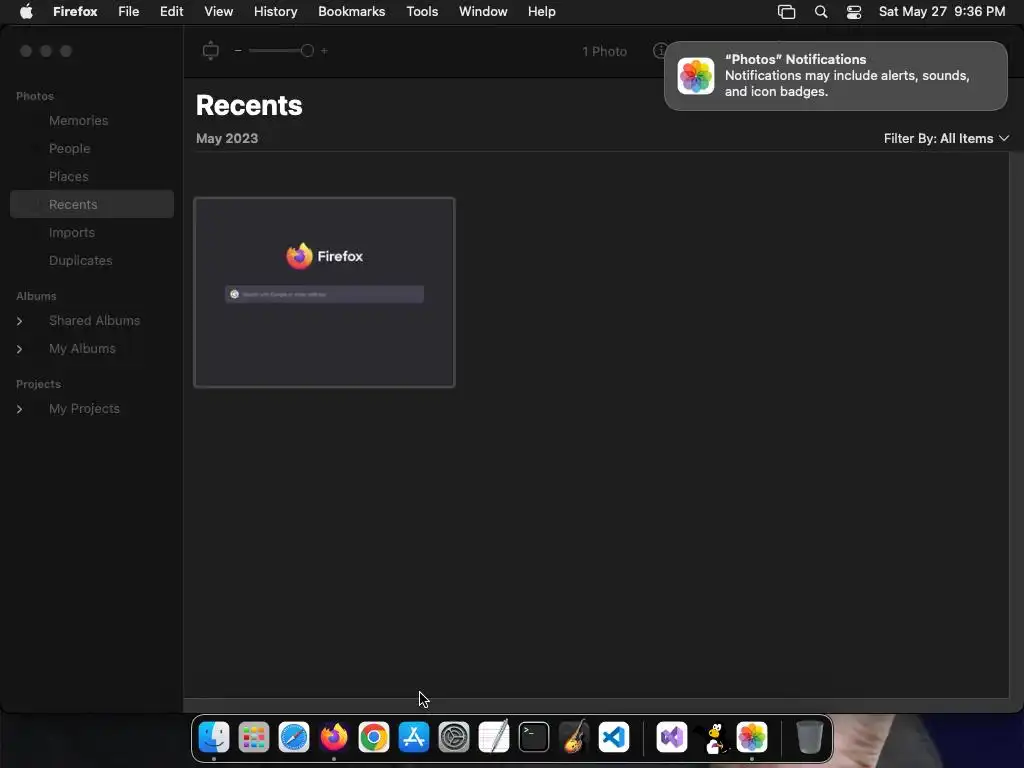
Task: Select Shared Albums label
Action: (x=95, y=321)
